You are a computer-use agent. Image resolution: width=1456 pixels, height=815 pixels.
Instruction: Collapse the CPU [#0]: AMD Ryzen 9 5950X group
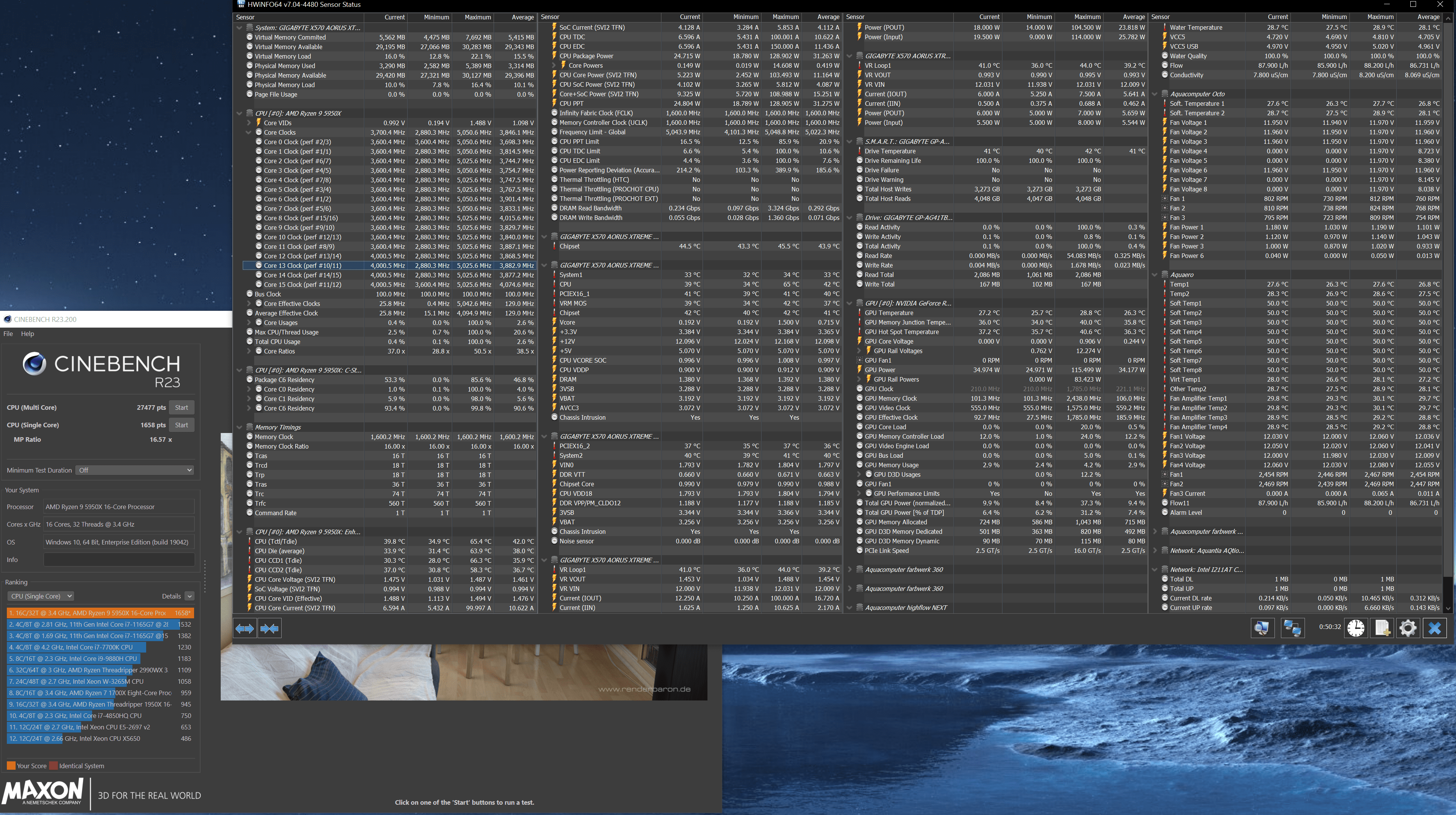click(x=239, y=114)
